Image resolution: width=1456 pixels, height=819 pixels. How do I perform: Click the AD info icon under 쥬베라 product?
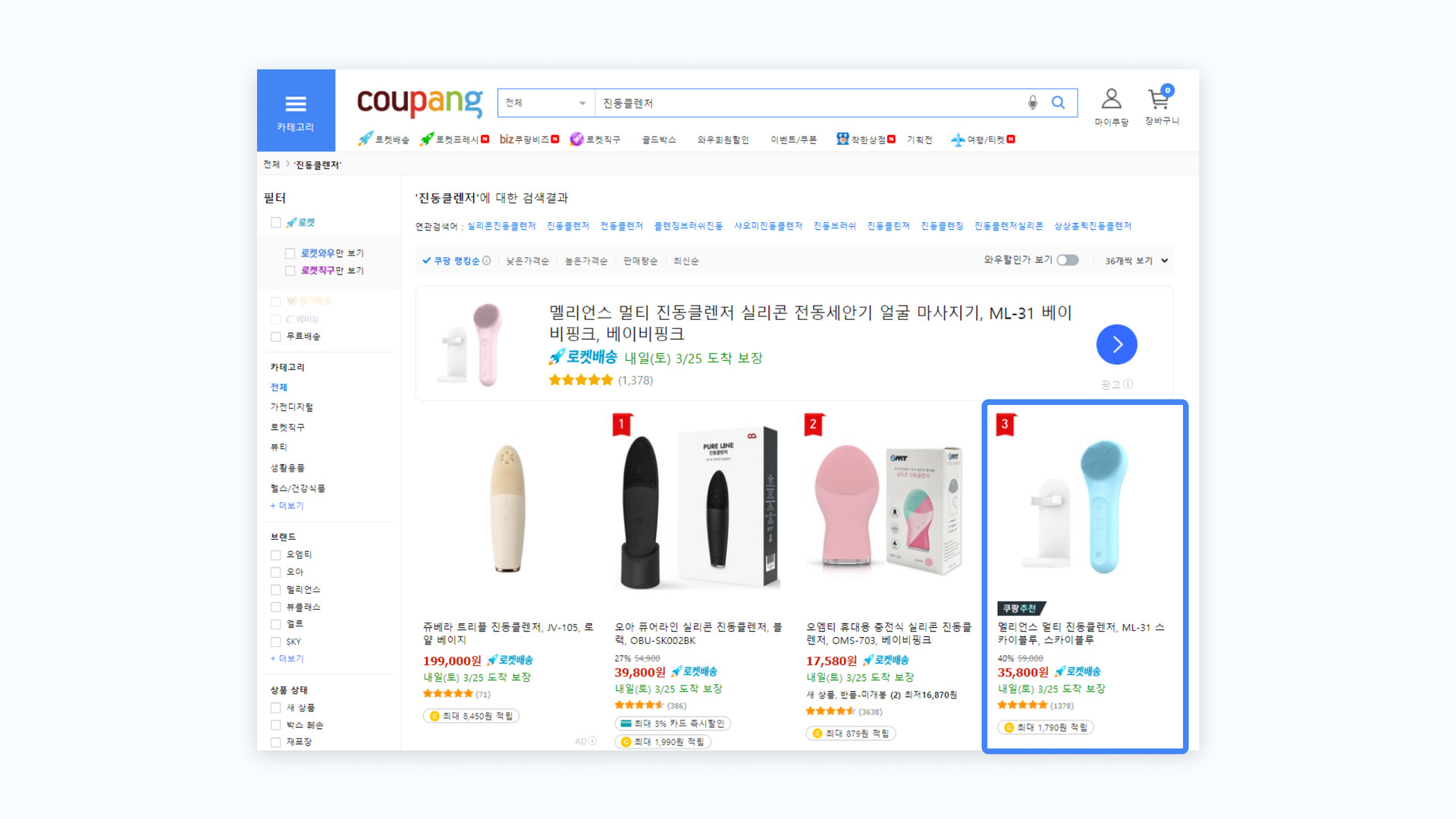click(x=592, y=741)
